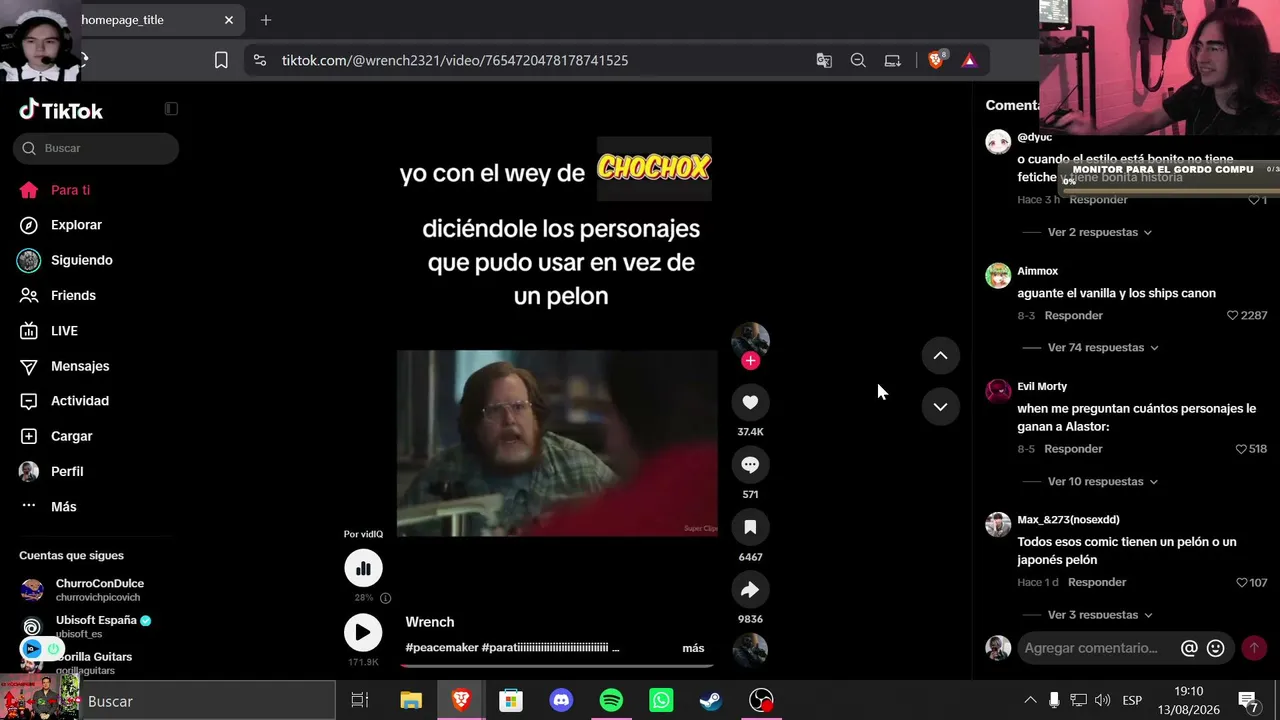Open the site settings icon in address bar
The height and width of the screenshot is (720, 1280).
[260, 60]
